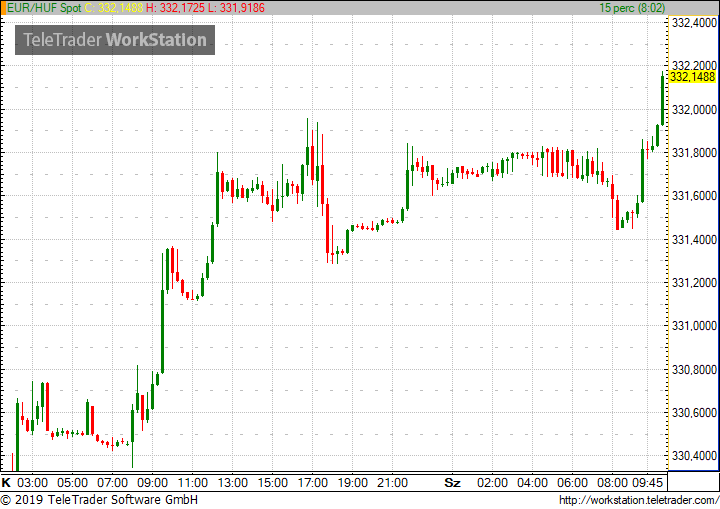Click the yellow 332,1488 current price marker

click(692, 77)
